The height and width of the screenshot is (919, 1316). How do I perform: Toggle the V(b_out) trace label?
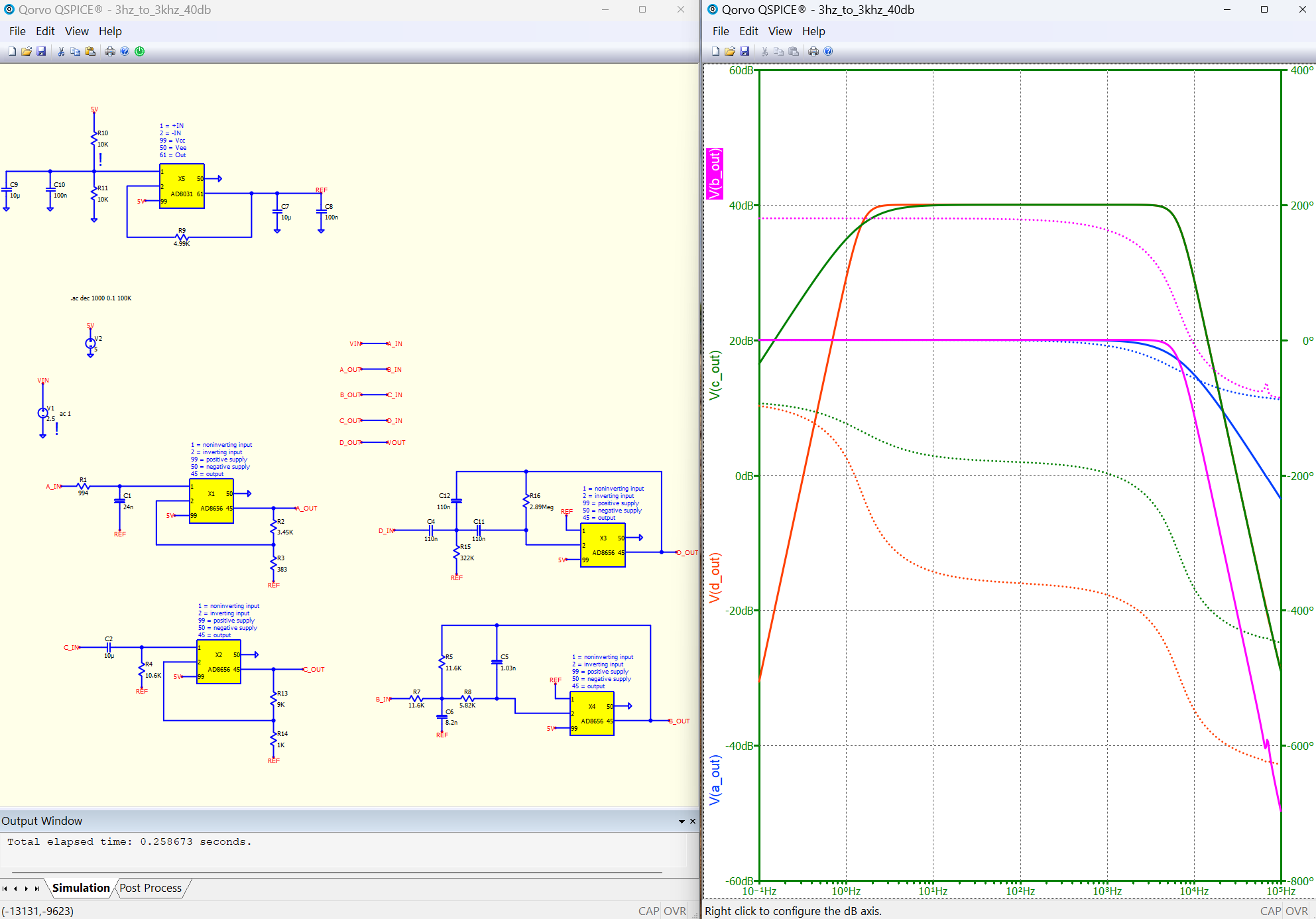click(714, 174)
